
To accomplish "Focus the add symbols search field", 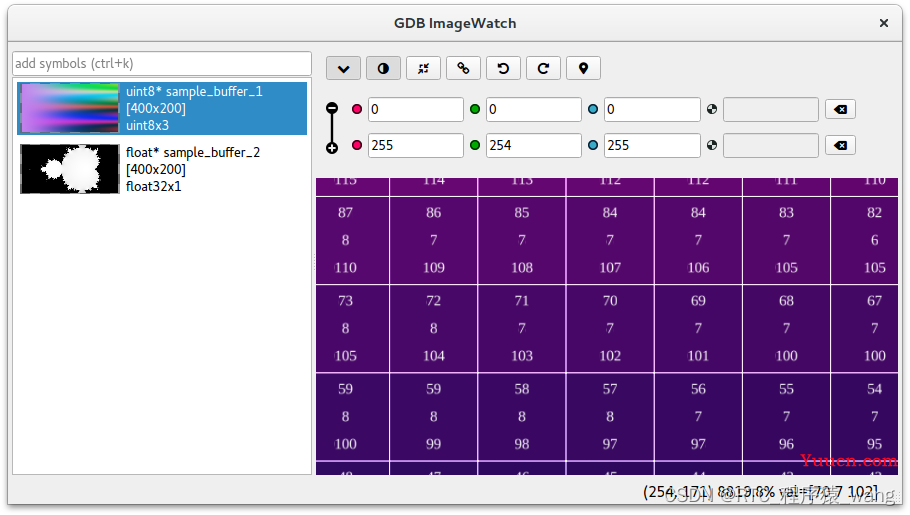I will (x=162, y=63).
